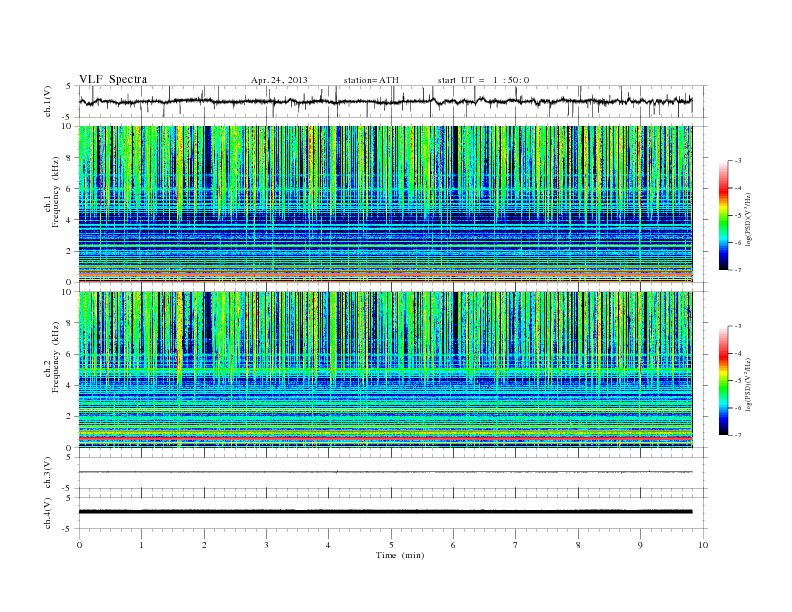Click the "8" tick on the time axis
The width and height of the screenshot is (792, 612).
[578, 545]
